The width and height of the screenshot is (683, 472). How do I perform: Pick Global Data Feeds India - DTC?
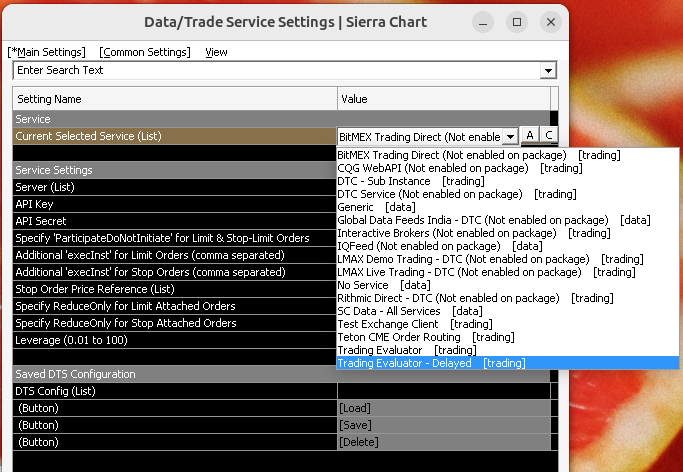[508, 220]
